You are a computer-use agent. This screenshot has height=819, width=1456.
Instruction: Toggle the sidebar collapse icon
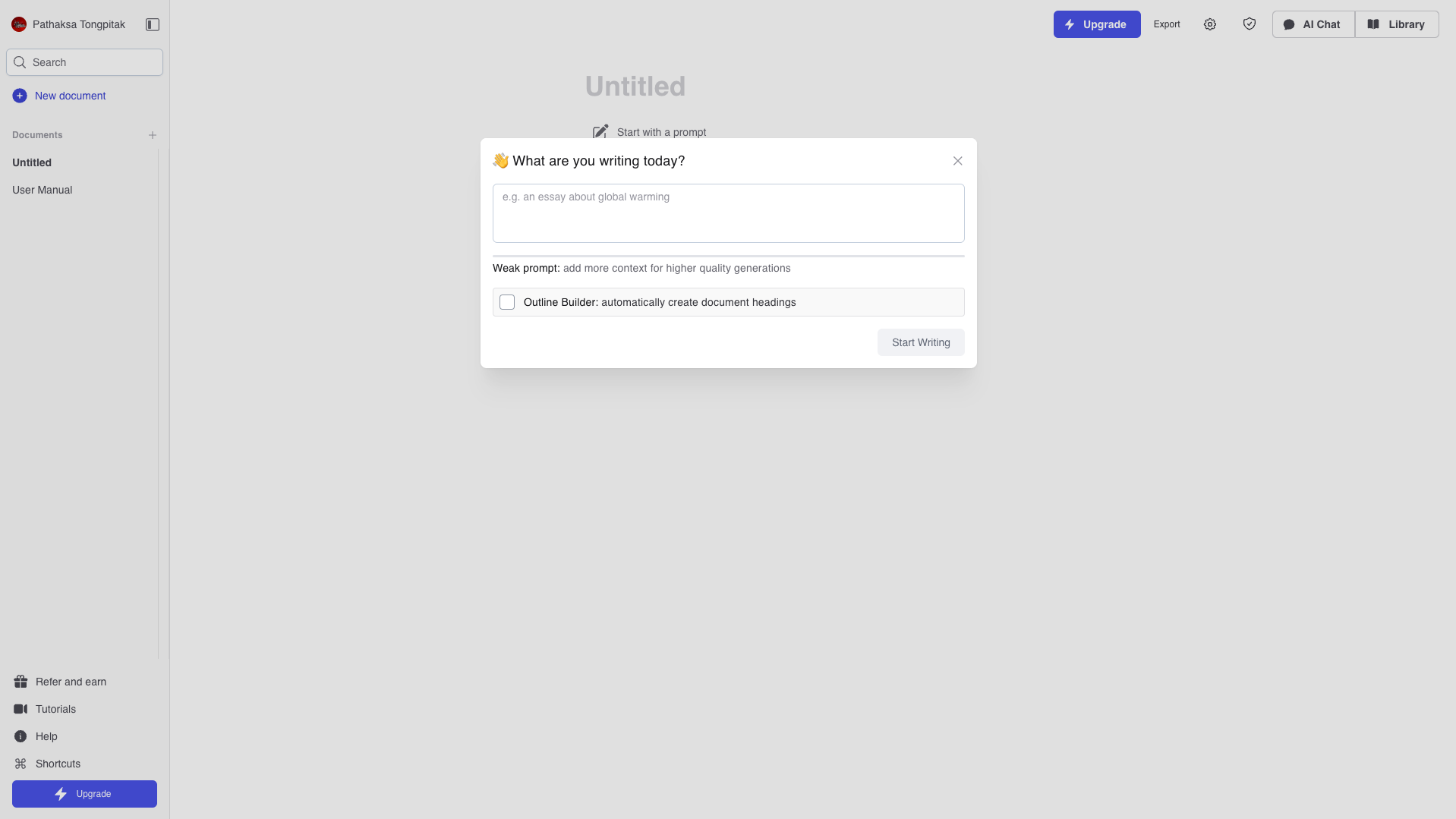(x=153, y=24)
